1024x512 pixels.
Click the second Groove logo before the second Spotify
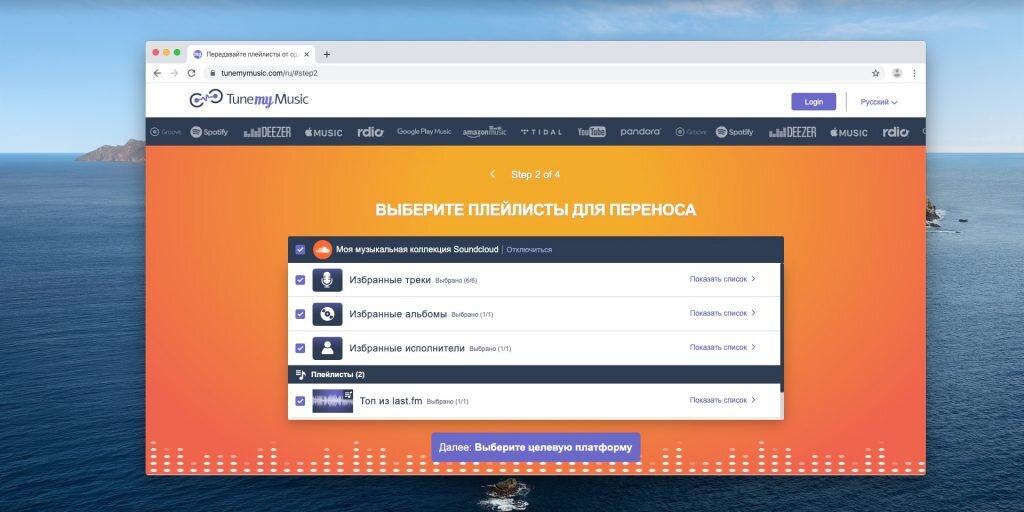click(x=691, y=132)
